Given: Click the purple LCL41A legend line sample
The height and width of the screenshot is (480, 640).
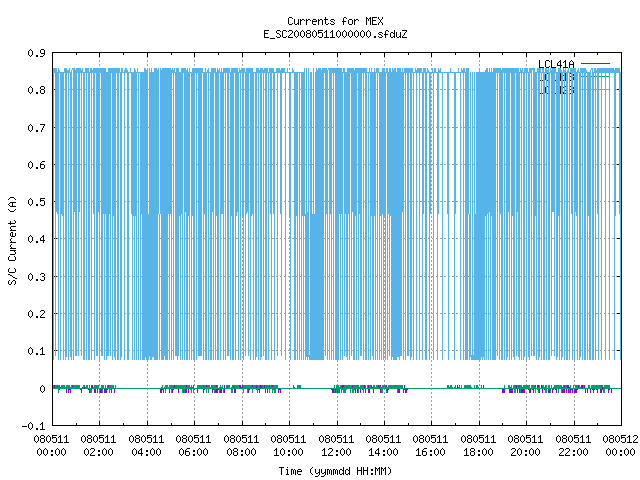Looking at the screenshot, I should point(595,64).
